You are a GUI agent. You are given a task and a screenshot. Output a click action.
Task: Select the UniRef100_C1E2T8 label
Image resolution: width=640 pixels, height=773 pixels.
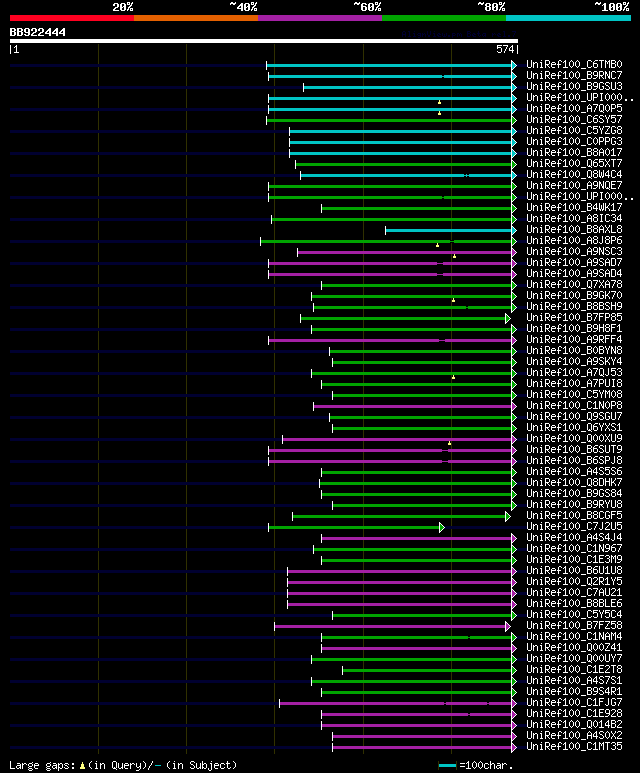(574, 670)
